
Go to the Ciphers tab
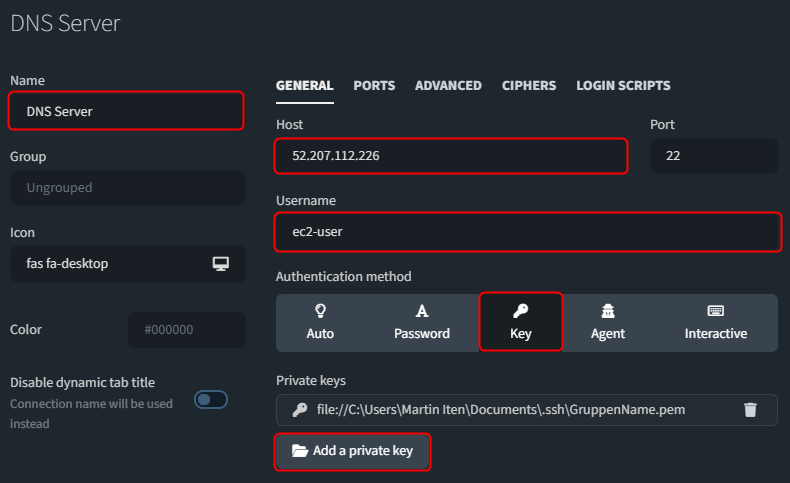coord(529,85)
